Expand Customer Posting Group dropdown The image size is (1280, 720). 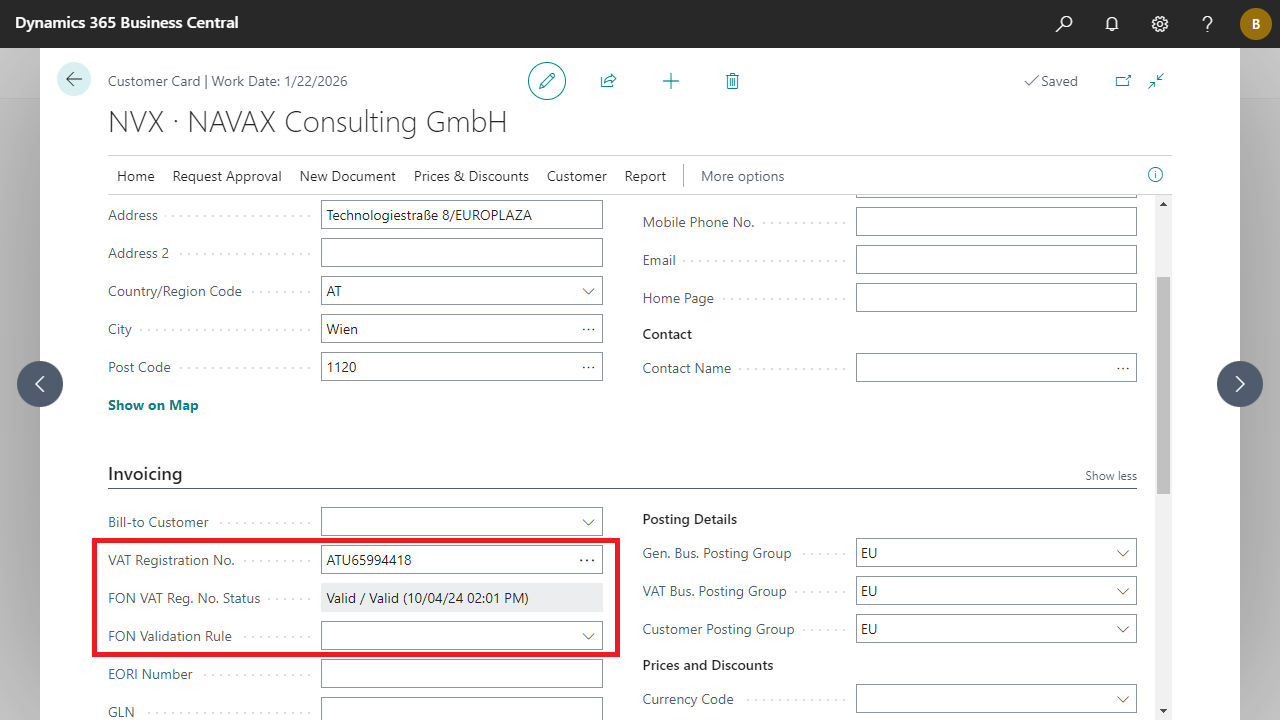[x=1122, y=629]
